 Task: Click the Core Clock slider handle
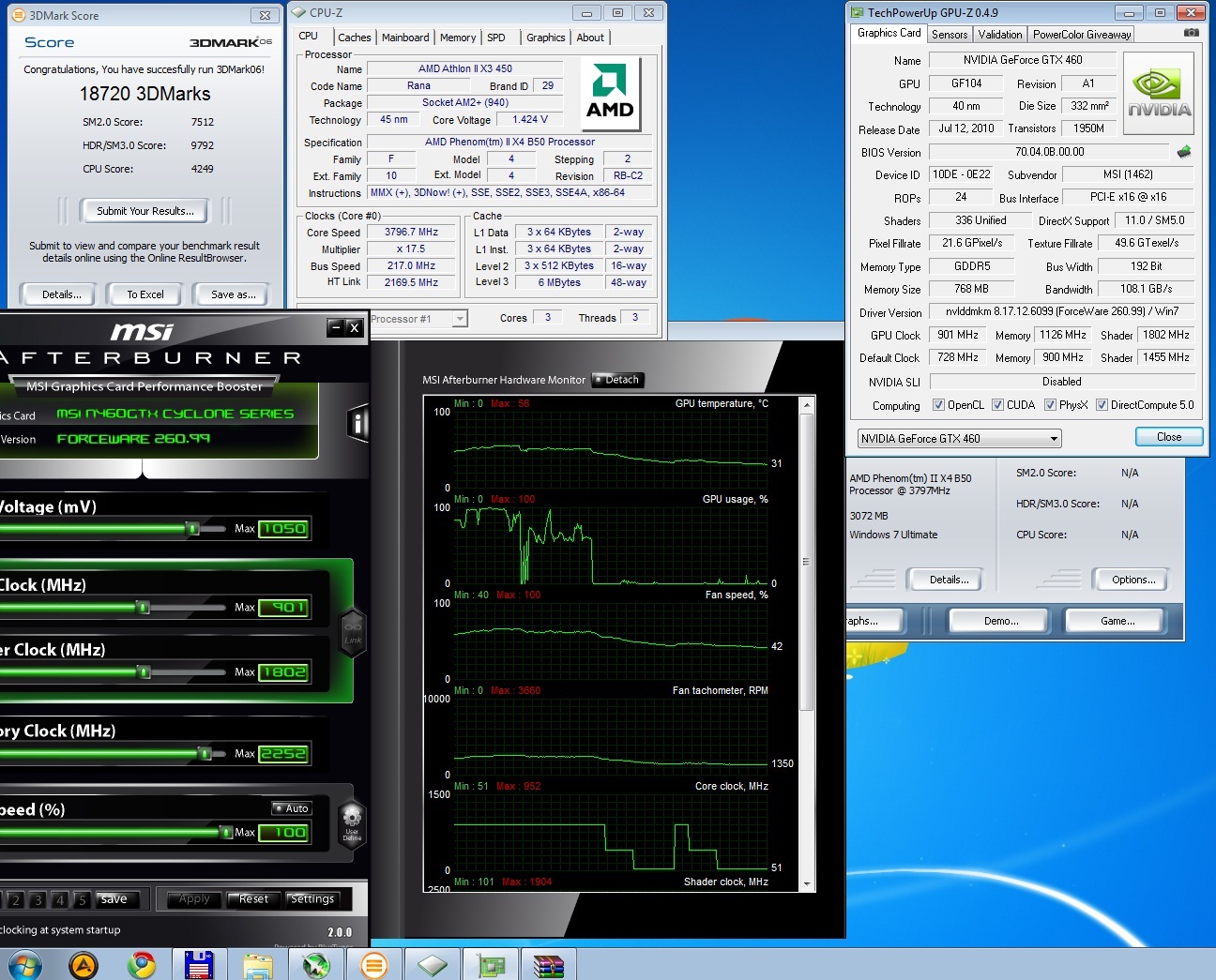click(x=144, y=607)
